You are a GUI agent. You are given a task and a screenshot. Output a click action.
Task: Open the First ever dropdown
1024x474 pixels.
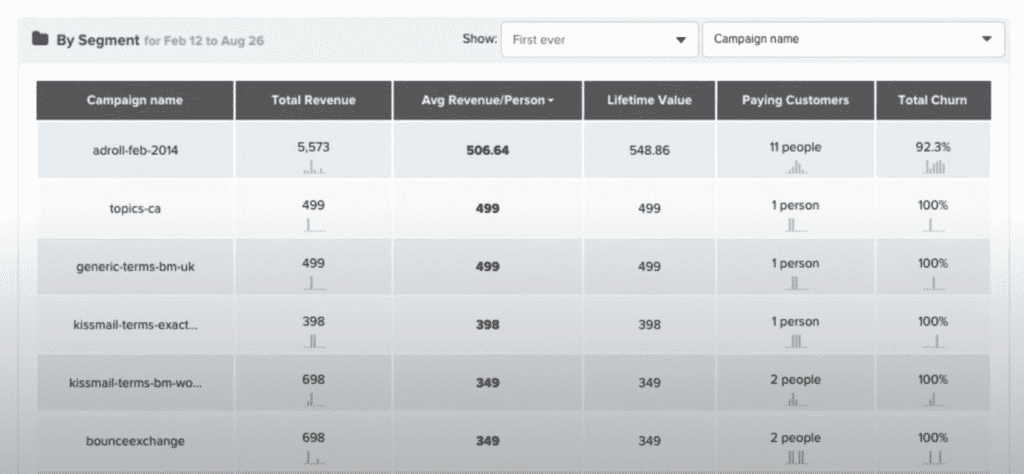[598, 40]
